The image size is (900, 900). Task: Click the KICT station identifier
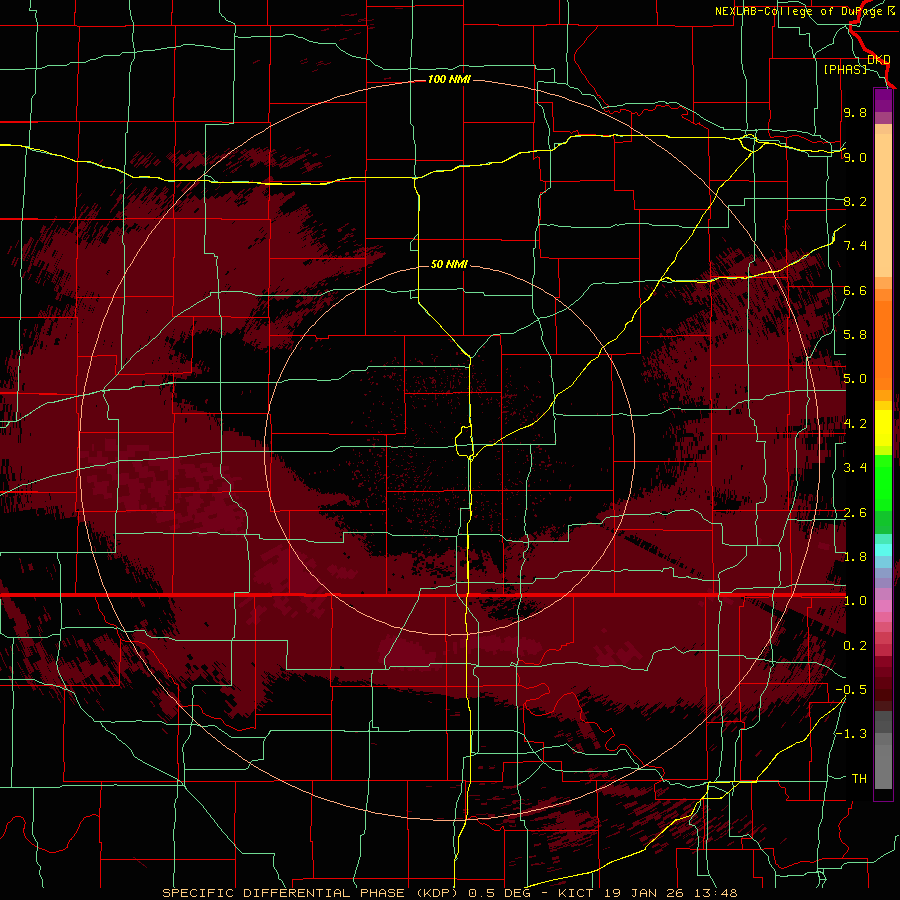576,893
